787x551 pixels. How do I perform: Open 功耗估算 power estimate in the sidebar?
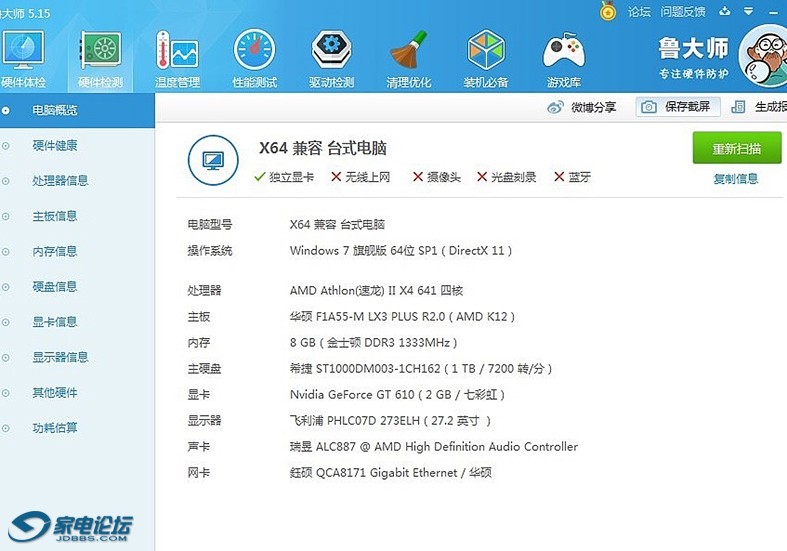point(54,428)
